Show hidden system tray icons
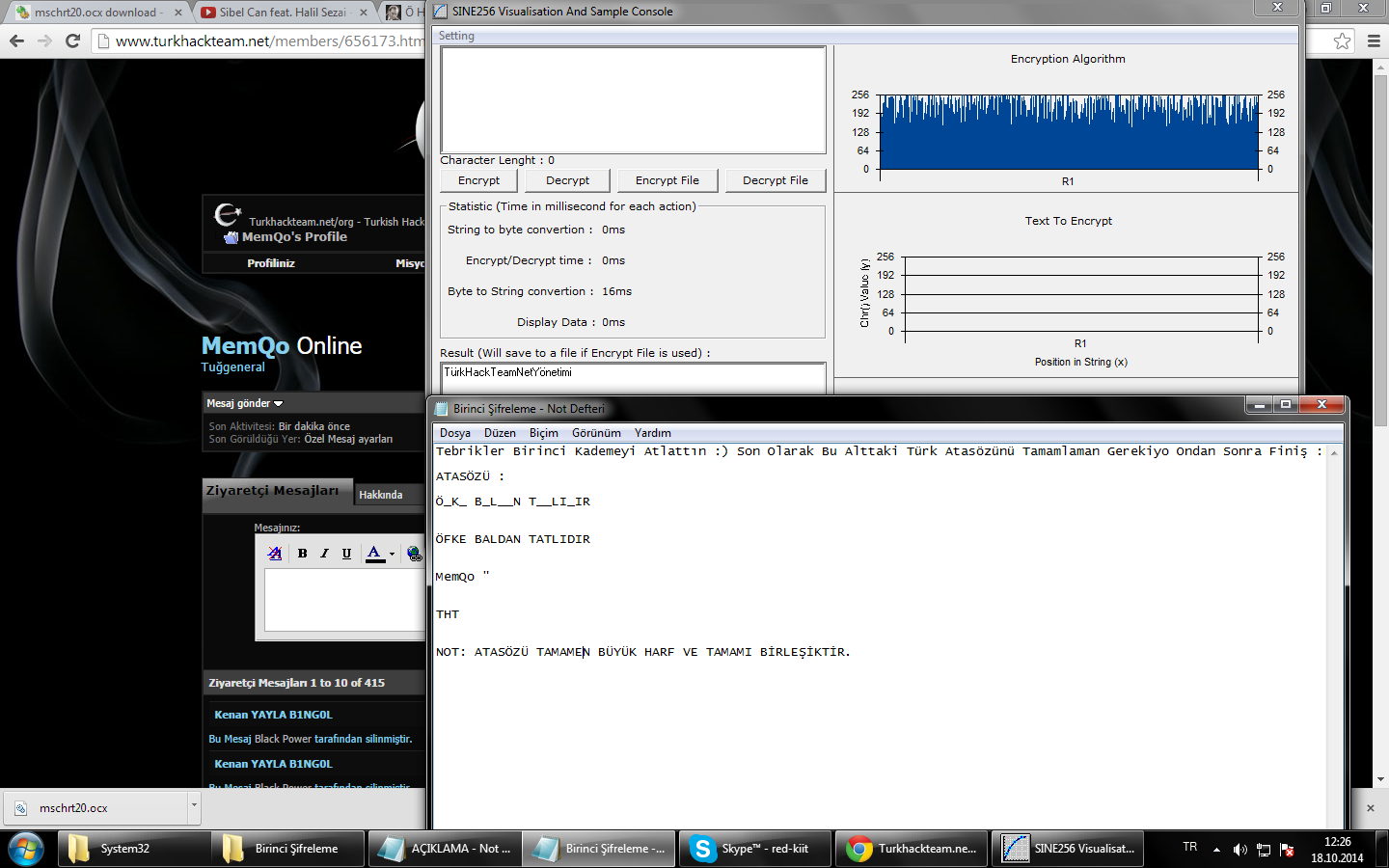 1216,850
